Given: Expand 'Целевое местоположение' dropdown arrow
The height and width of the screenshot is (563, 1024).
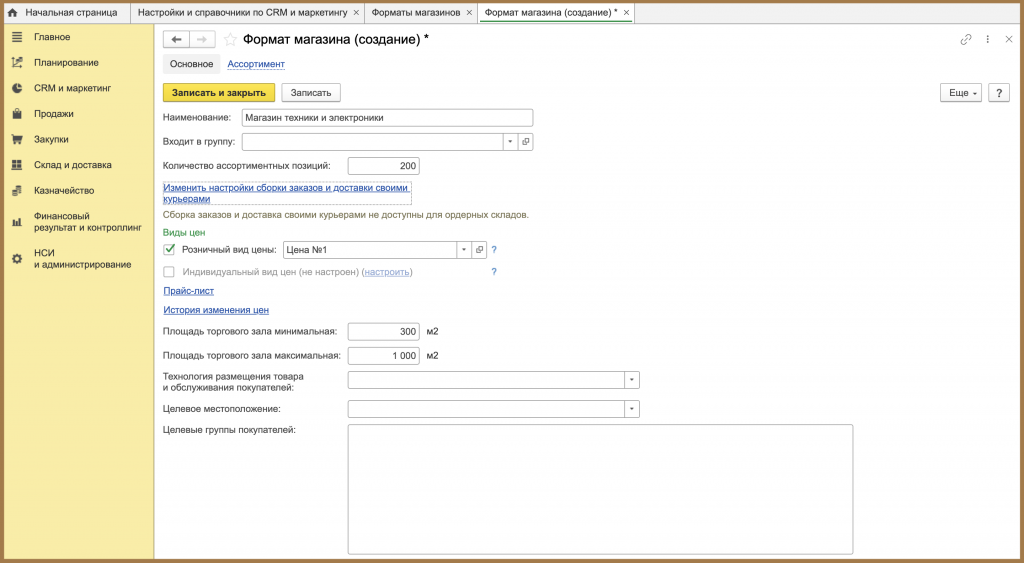Looking at the screenshot, I should click(632, 409).
